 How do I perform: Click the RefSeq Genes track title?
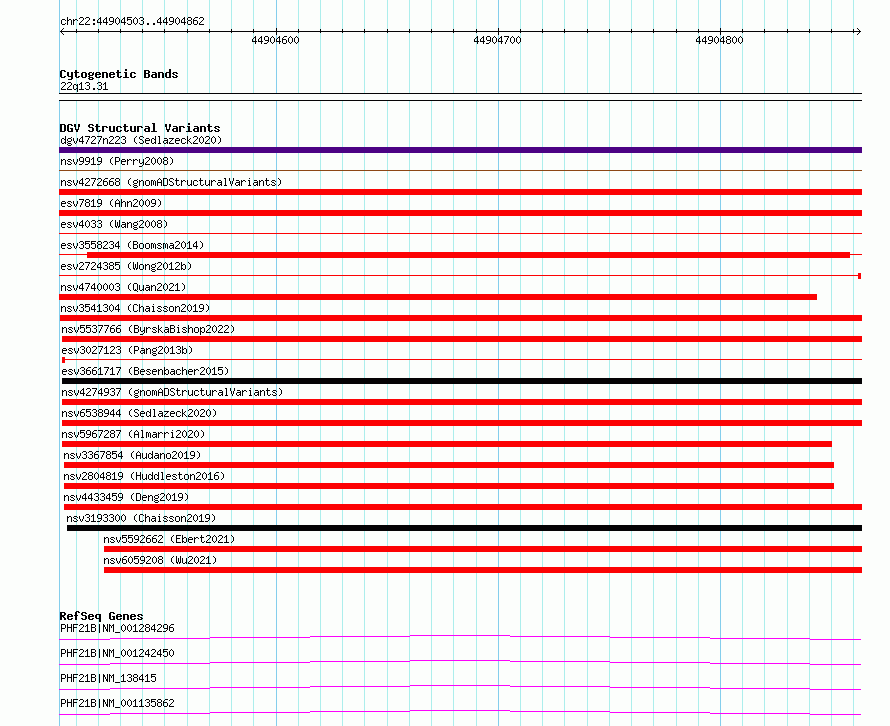pos(101,616)
